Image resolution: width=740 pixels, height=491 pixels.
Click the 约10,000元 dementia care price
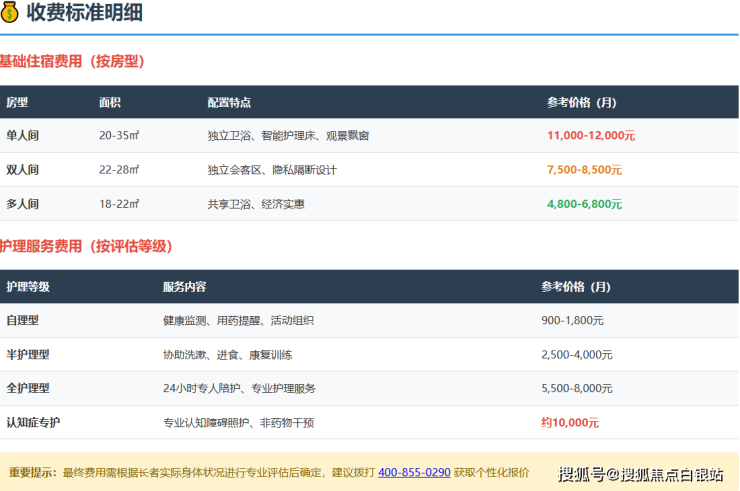pos(570,422)
